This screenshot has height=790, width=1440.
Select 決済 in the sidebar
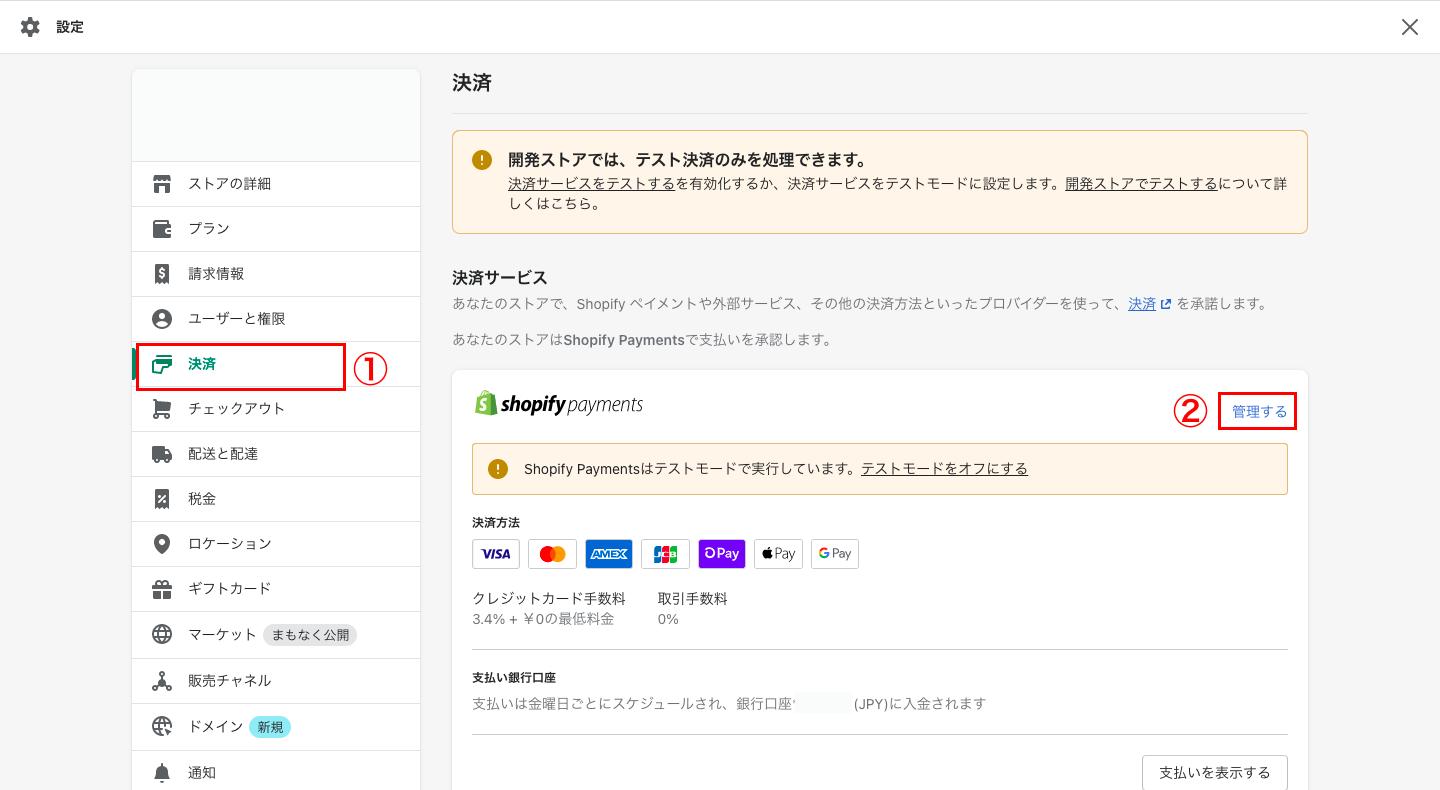[276, 364]
